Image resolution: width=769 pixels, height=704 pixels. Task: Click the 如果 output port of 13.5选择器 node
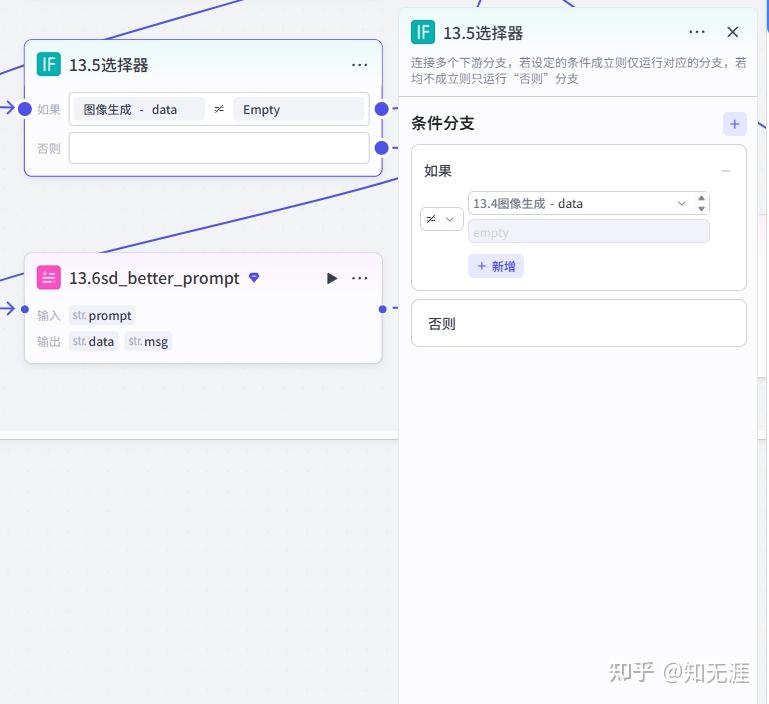click(x=382, y=109)
